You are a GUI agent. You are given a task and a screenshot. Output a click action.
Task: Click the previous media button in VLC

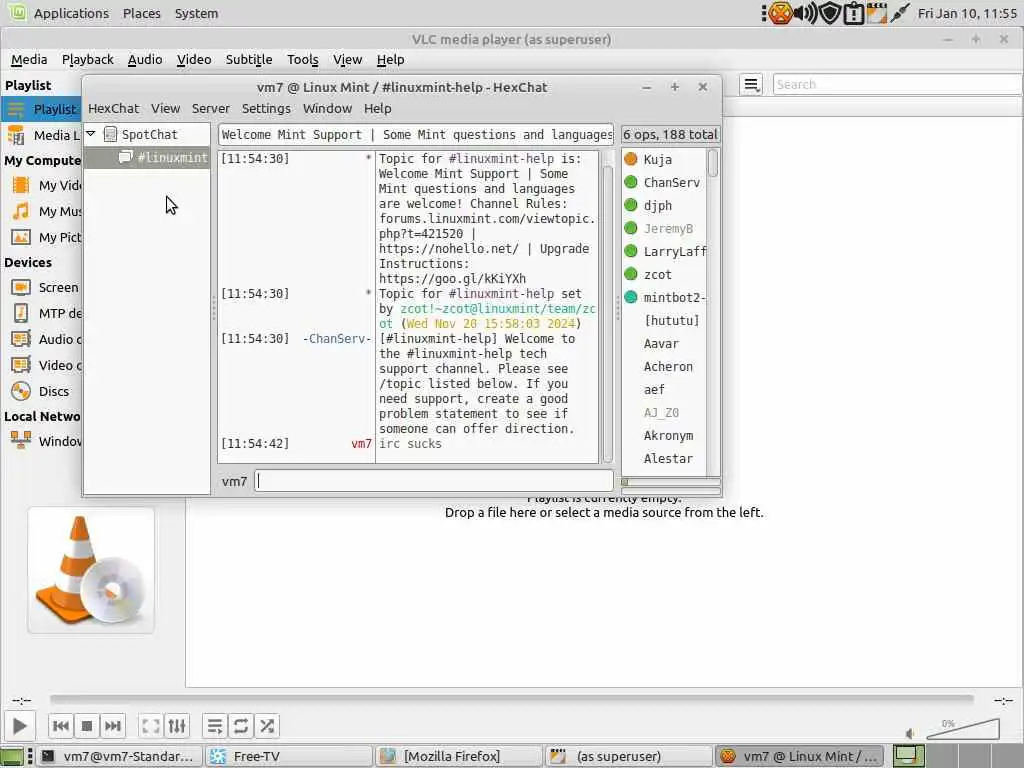point(61,726)
